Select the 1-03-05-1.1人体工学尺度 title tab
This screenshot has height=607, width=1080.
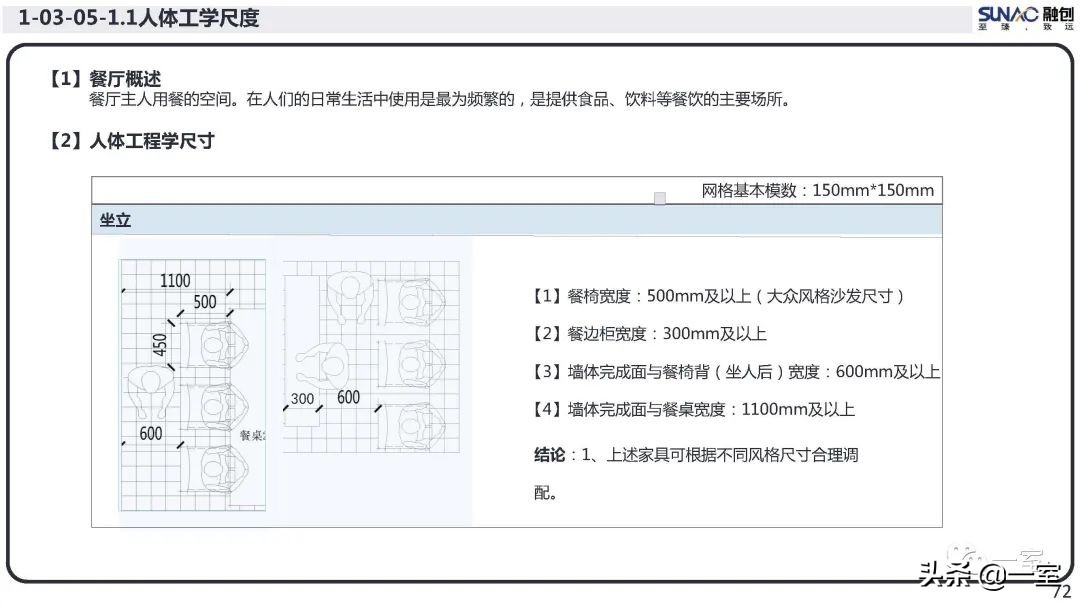click(x=140, y=17)
